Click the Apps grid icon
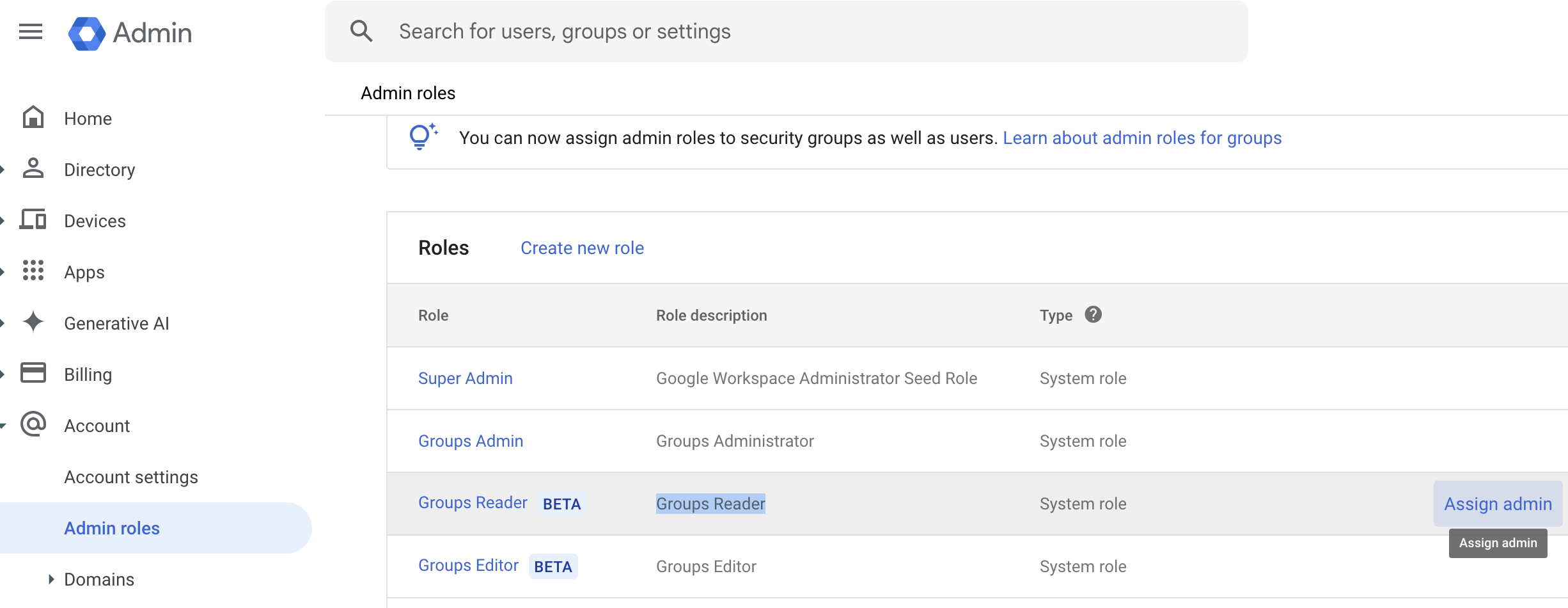1568x608 pixels. 33,271
